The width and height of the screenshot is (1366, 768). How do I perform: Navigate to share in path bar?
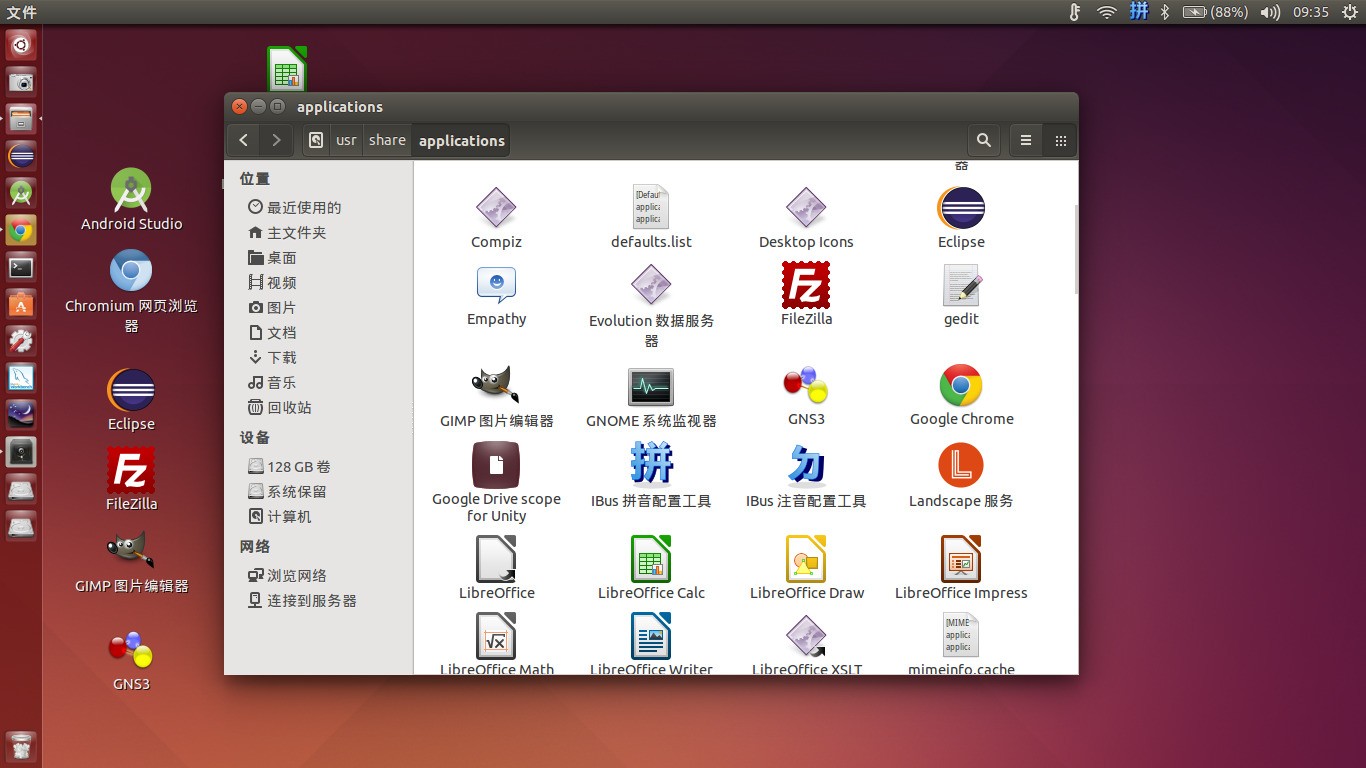(387, 141)
